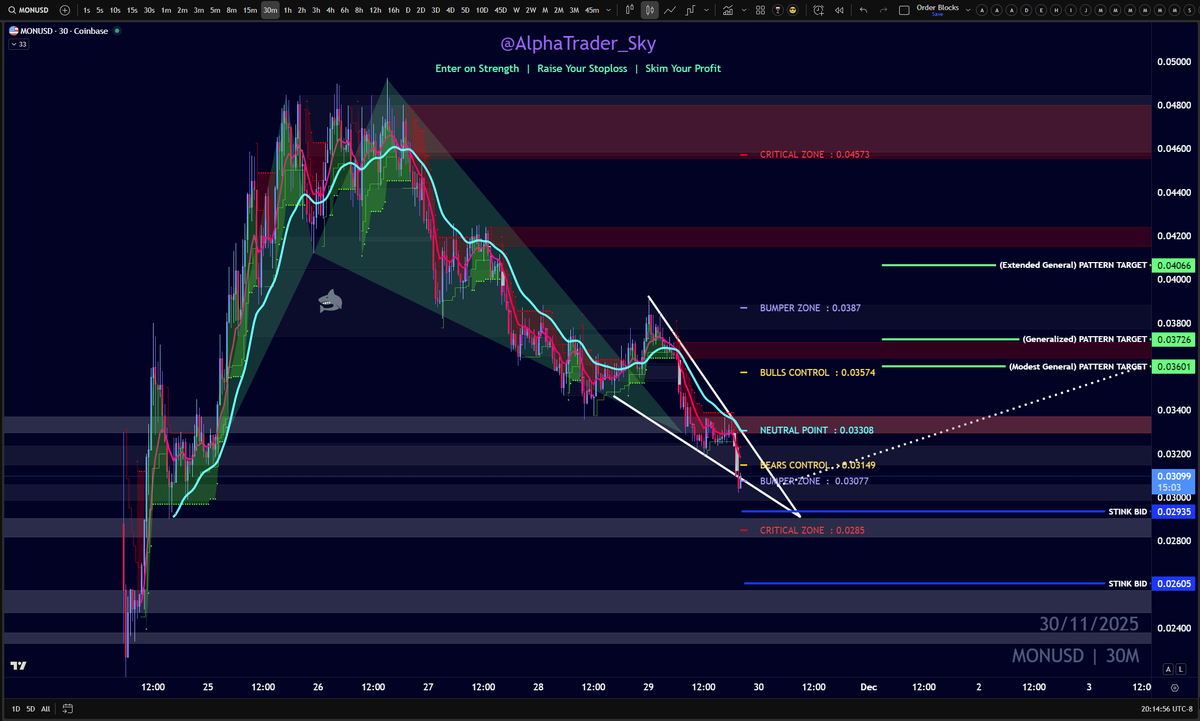Select the 2W timeframe
1200x721 pixels.
click(x=531, y=10)
